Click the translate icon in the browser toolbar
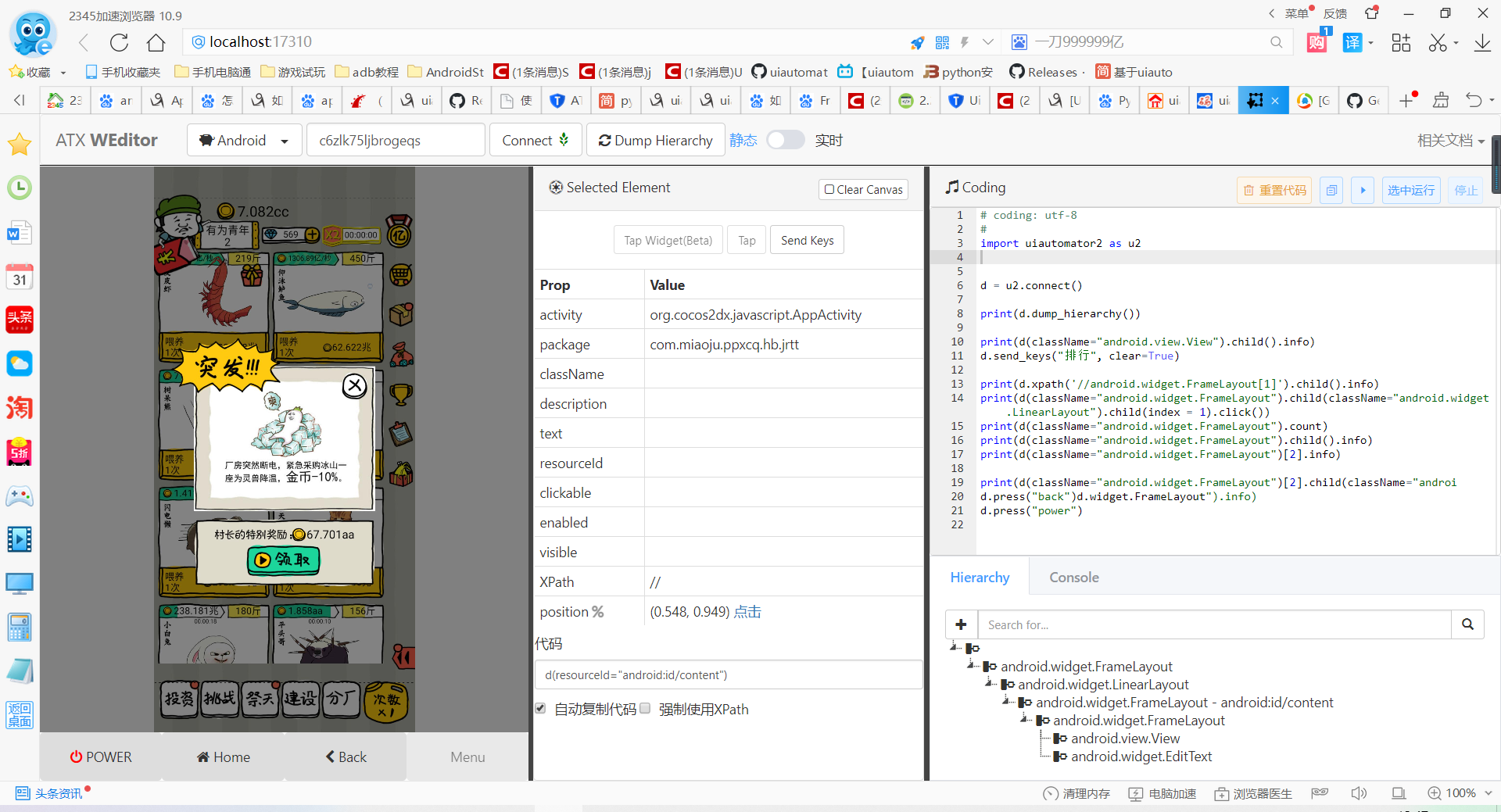1501x812 pixels. coord(1352,42)
